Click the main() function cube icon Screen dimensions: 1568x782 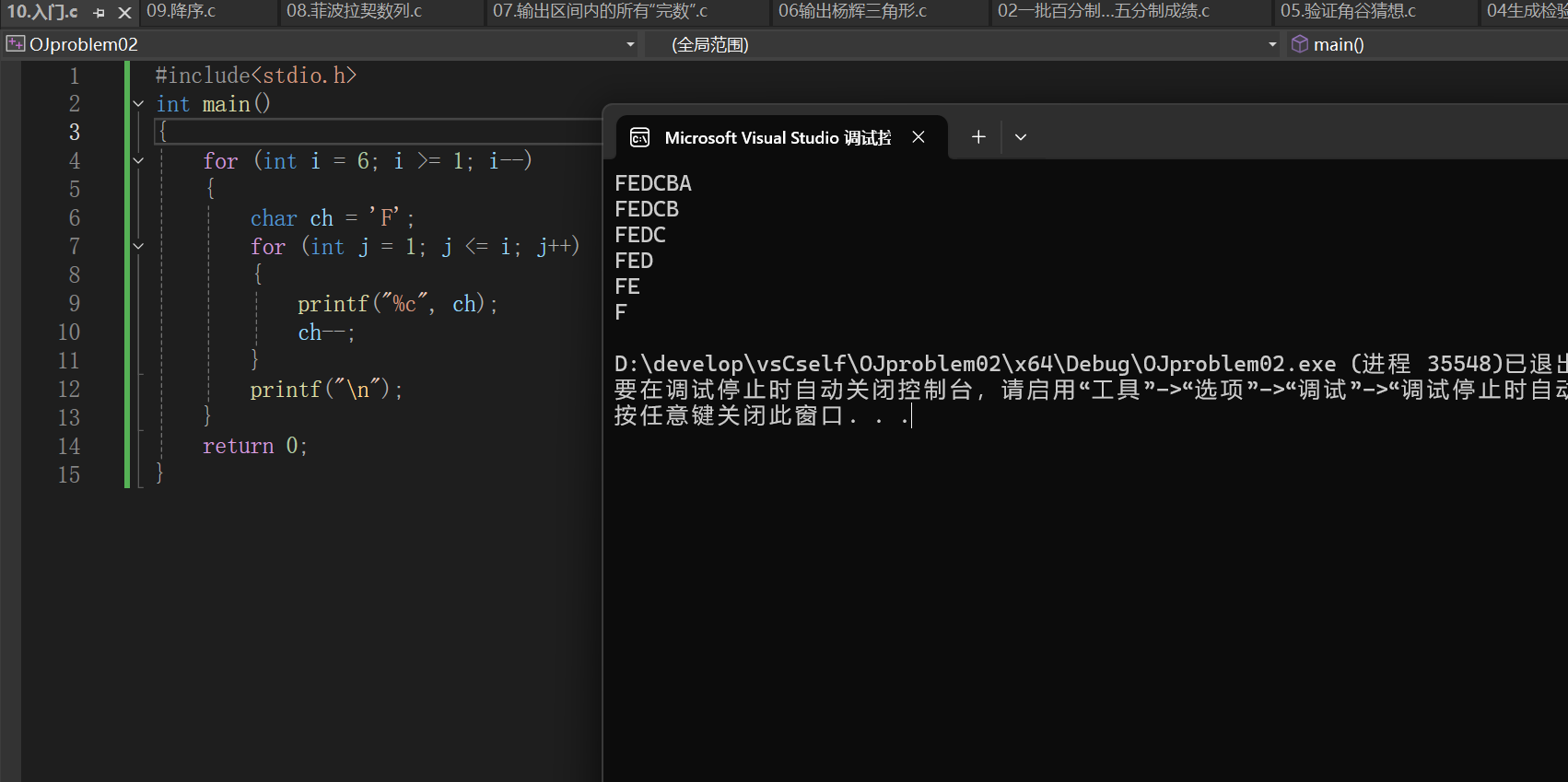(1299, 44)
